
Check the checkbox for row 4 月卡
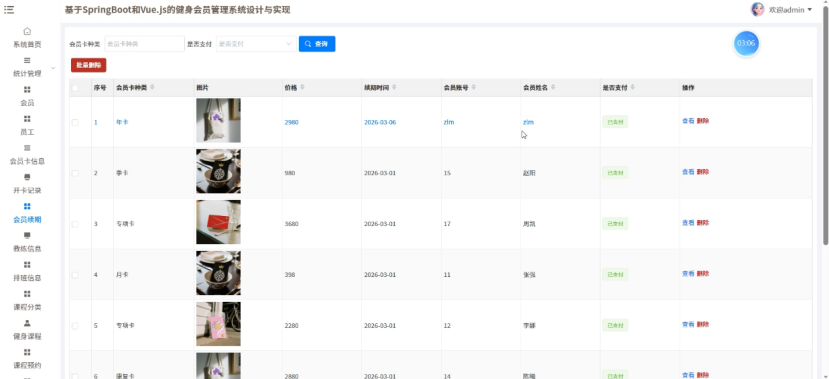tap(75, 275)
